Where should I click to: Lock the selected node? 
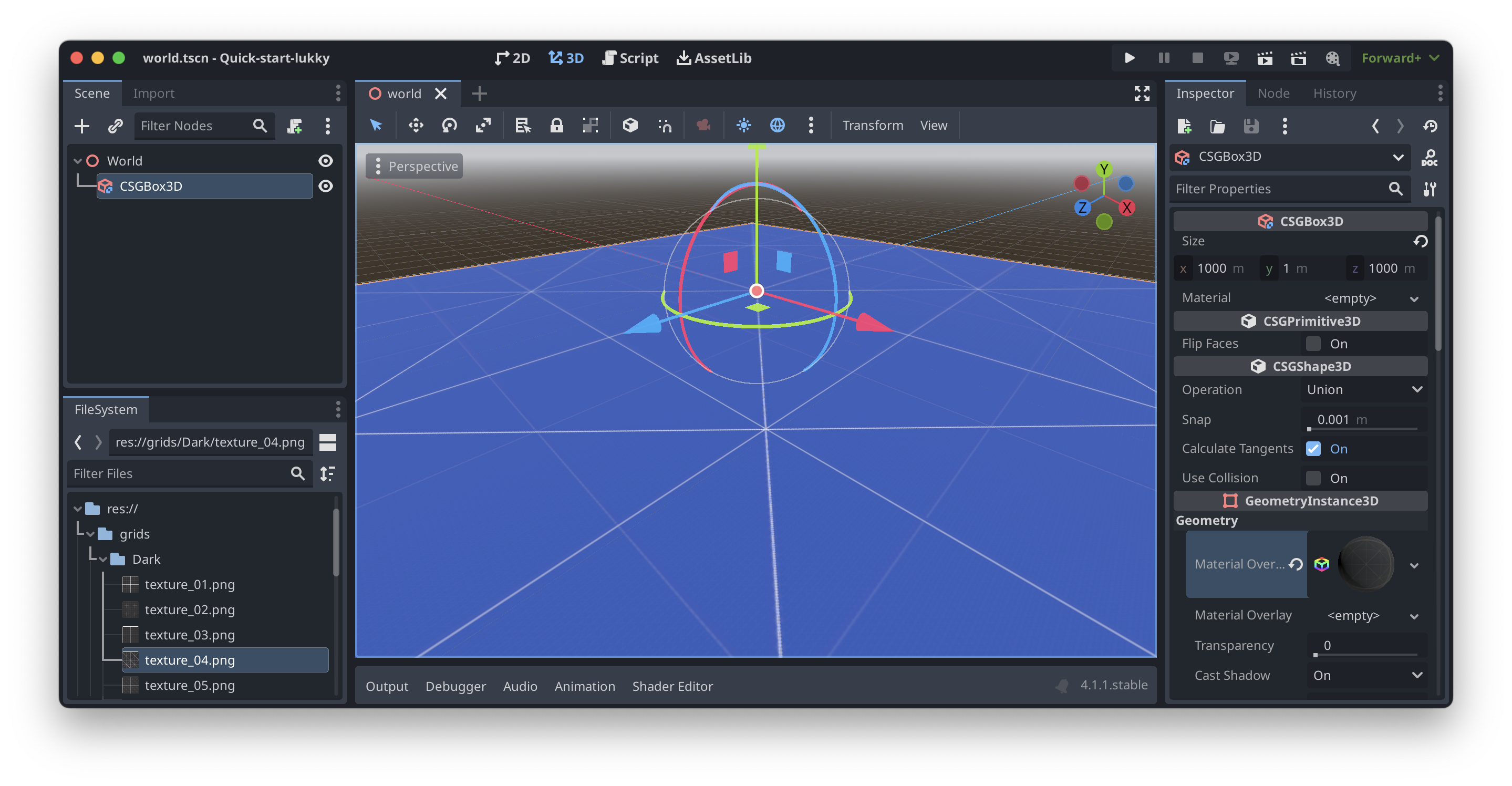pos(556,125)
